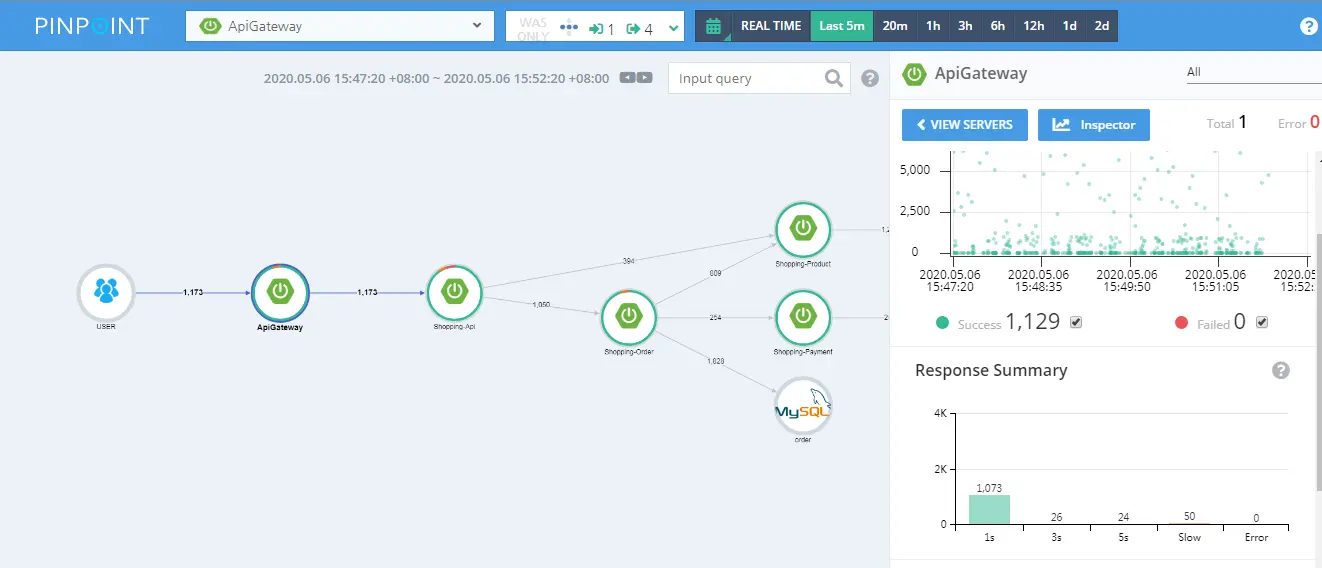Click the 1,050 link label
This screenshot has height=568, width=1322.
pos(541,304)
